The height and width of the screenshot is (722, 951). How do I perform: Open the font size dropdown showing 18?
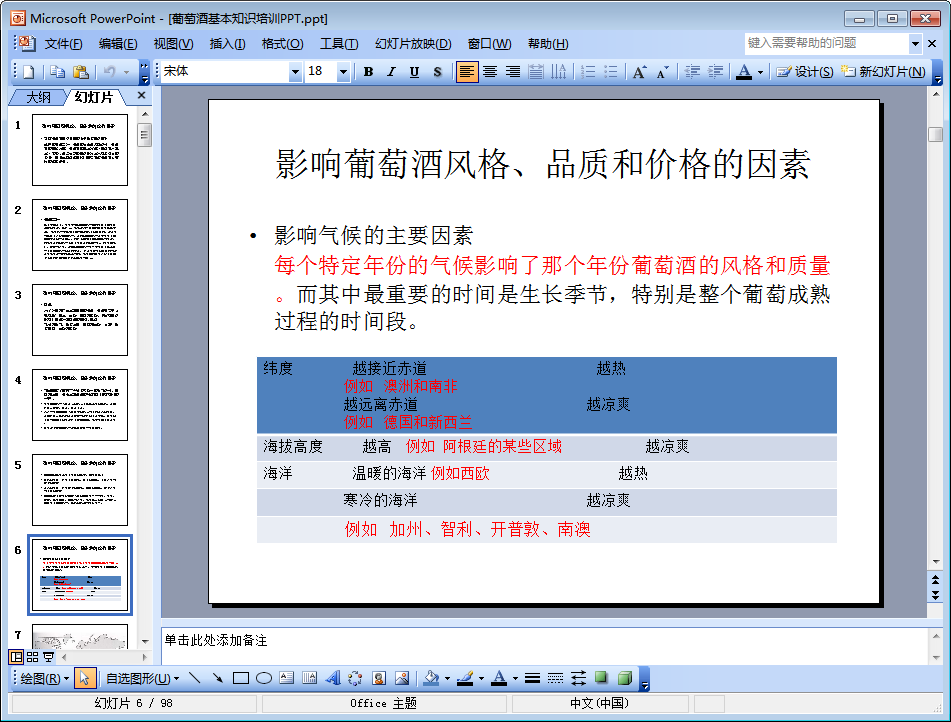point(343,71)
